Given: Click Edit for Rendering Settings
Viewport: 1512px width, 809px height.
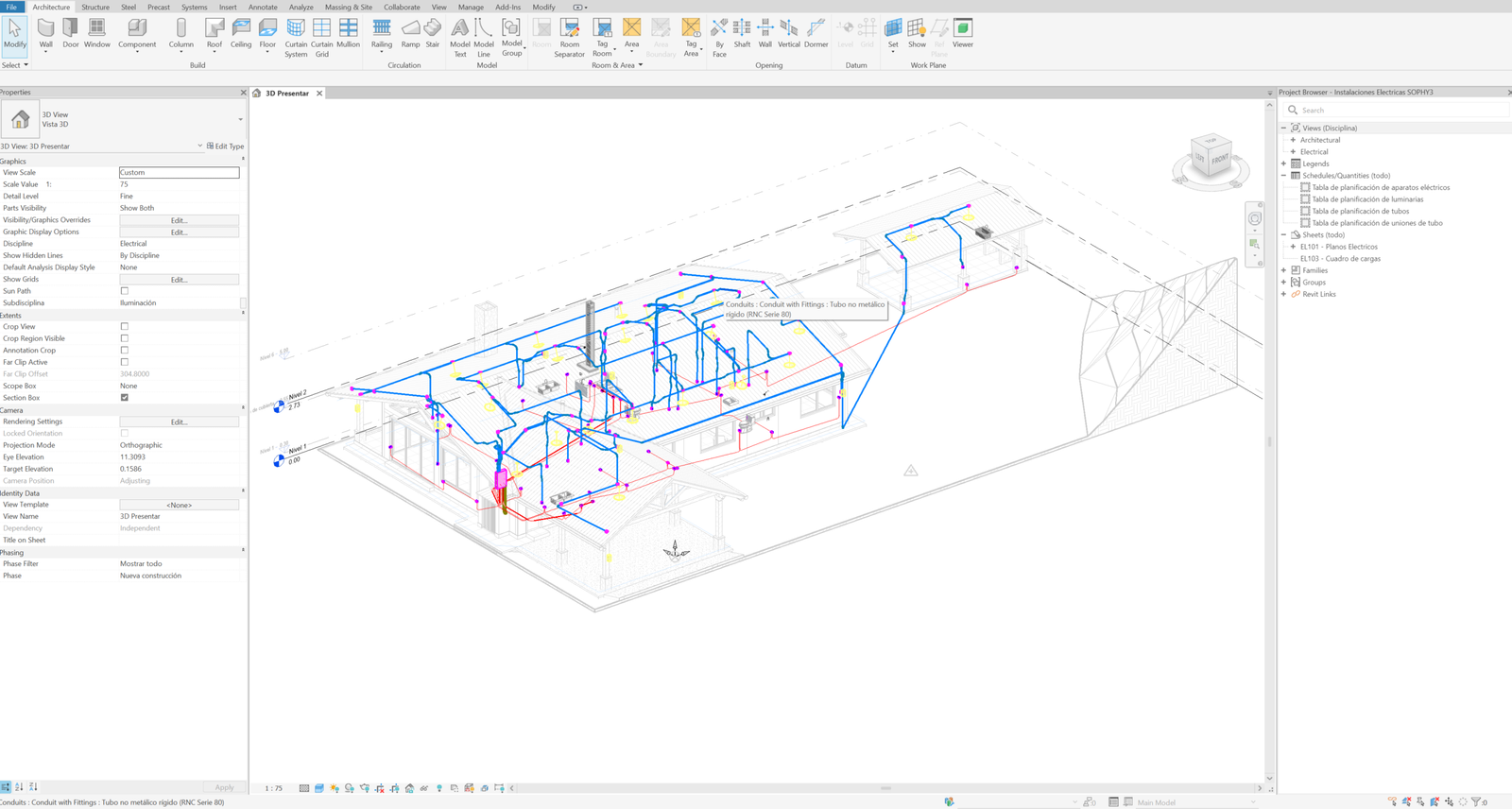Looking at the screenshot, I should tap(179, 422).
